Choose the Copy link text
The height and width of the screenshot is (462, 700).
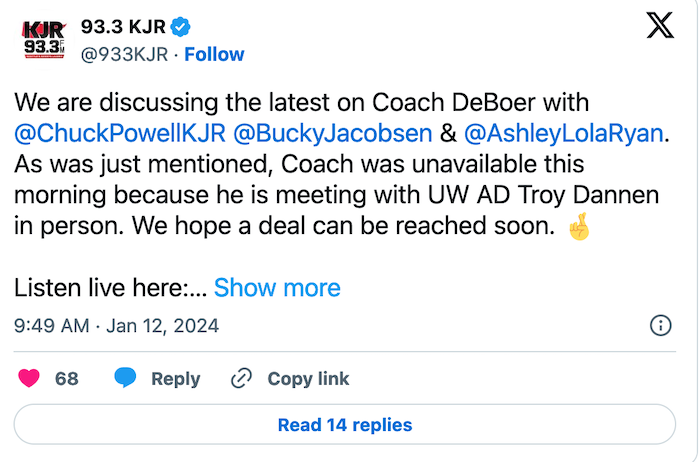[x=308, y=379]
